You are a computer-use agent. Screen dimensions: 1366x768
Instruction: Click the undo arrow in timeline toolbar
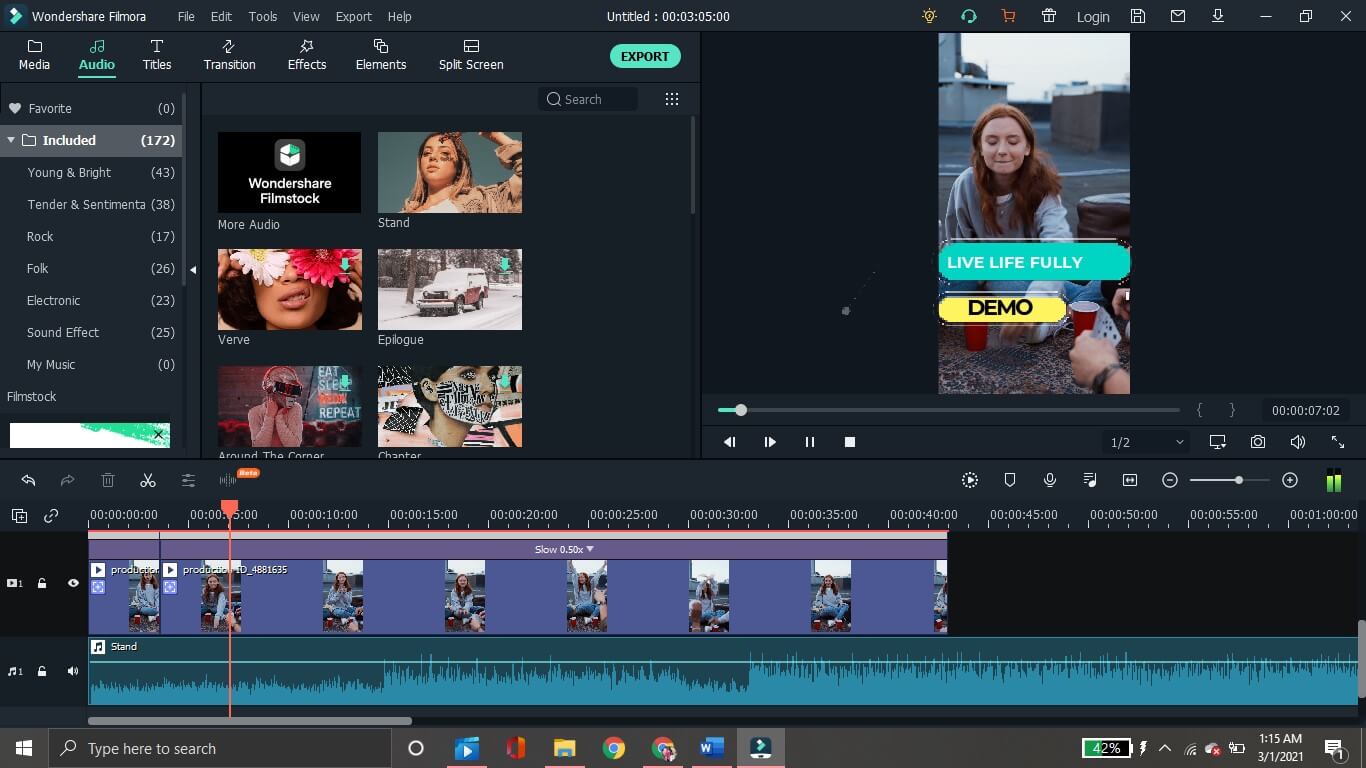tap(28, 481)
